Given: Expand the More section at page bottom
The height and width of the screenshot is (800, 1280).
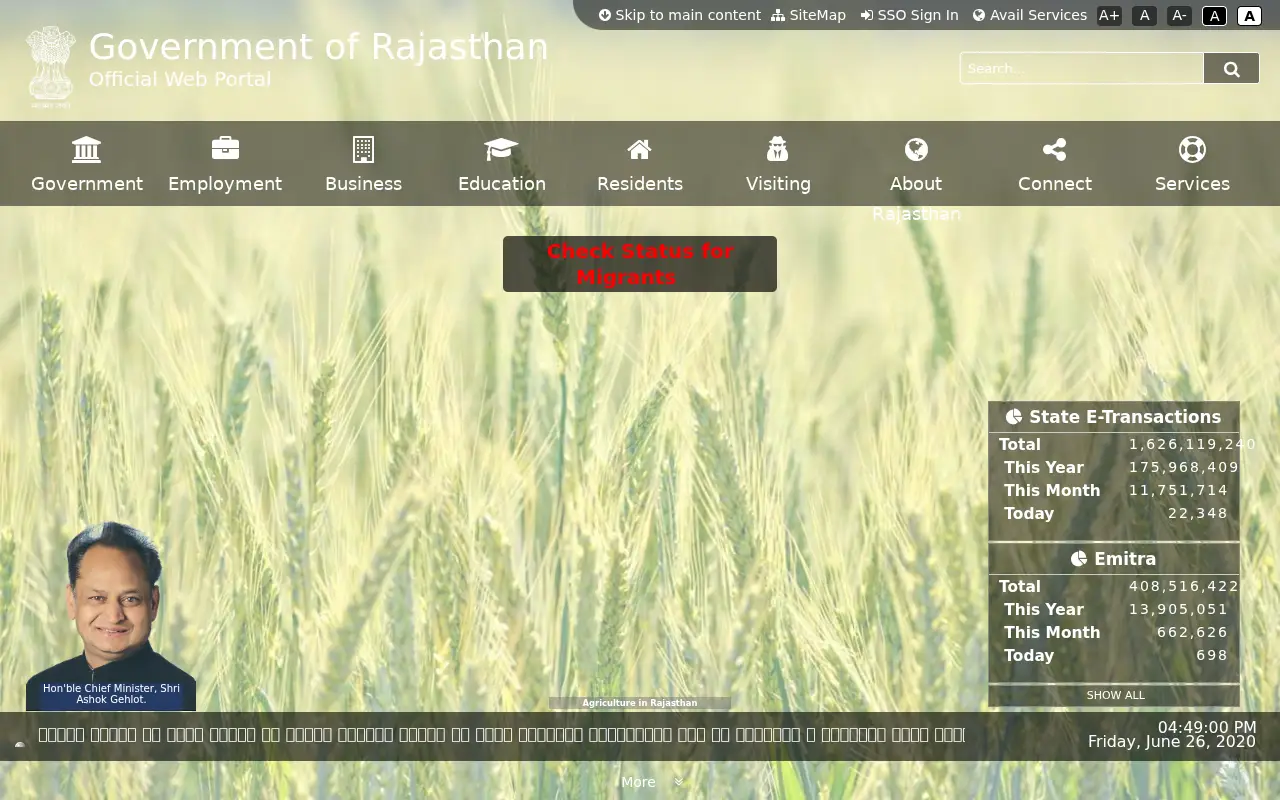Looking at the screenshot, I should tap(638, 782).
